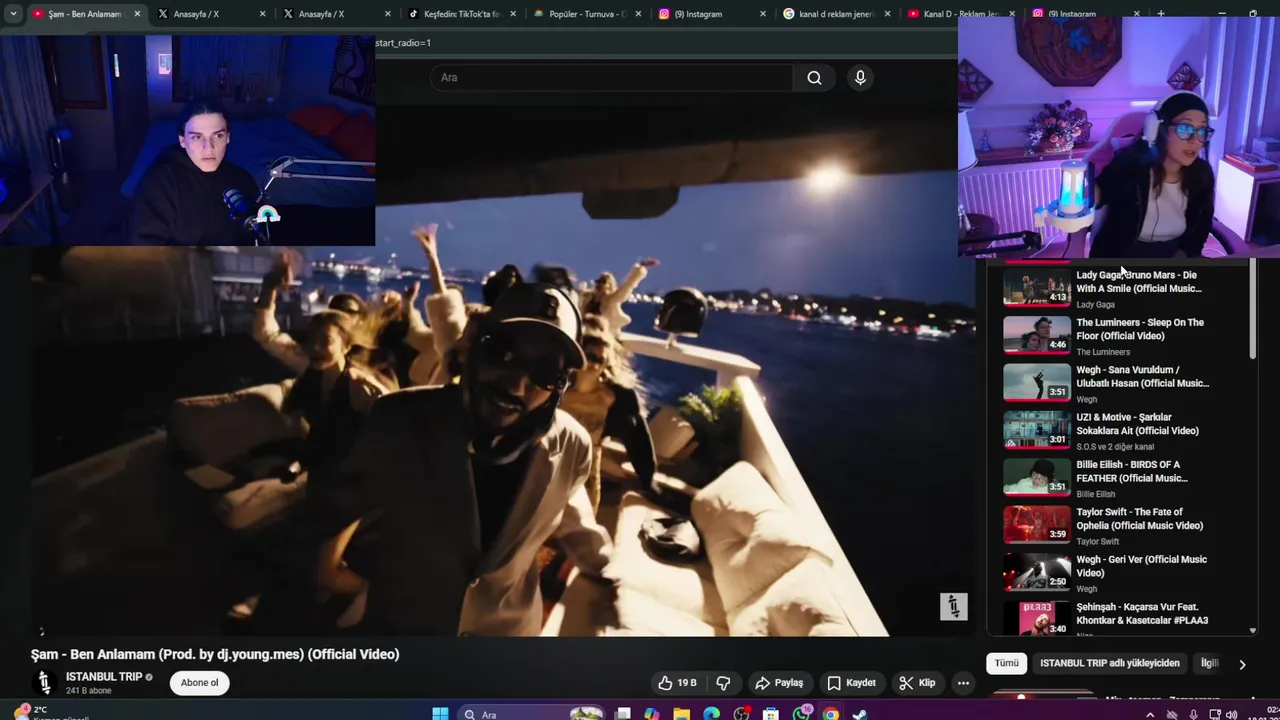Open Taylor Swift Fate of Ophelia thumbnail
Image resolution: width=1280 pixels, height=720 pixels.
(x=1037, y=525)
